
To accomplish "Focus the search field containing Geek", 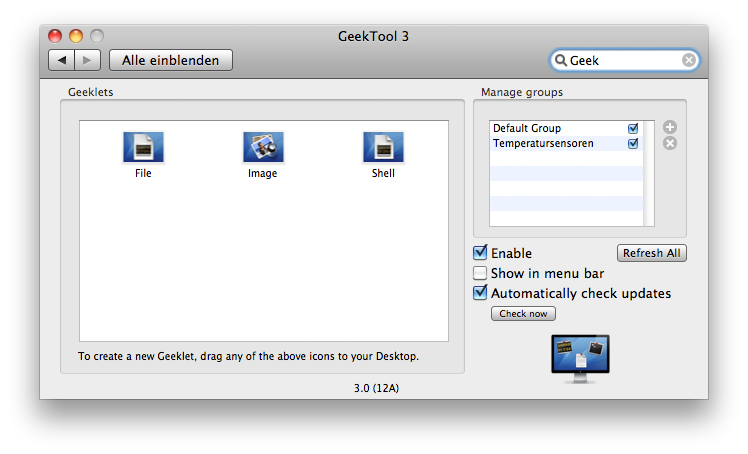I will pyautogui.click(x=624, y=60).
